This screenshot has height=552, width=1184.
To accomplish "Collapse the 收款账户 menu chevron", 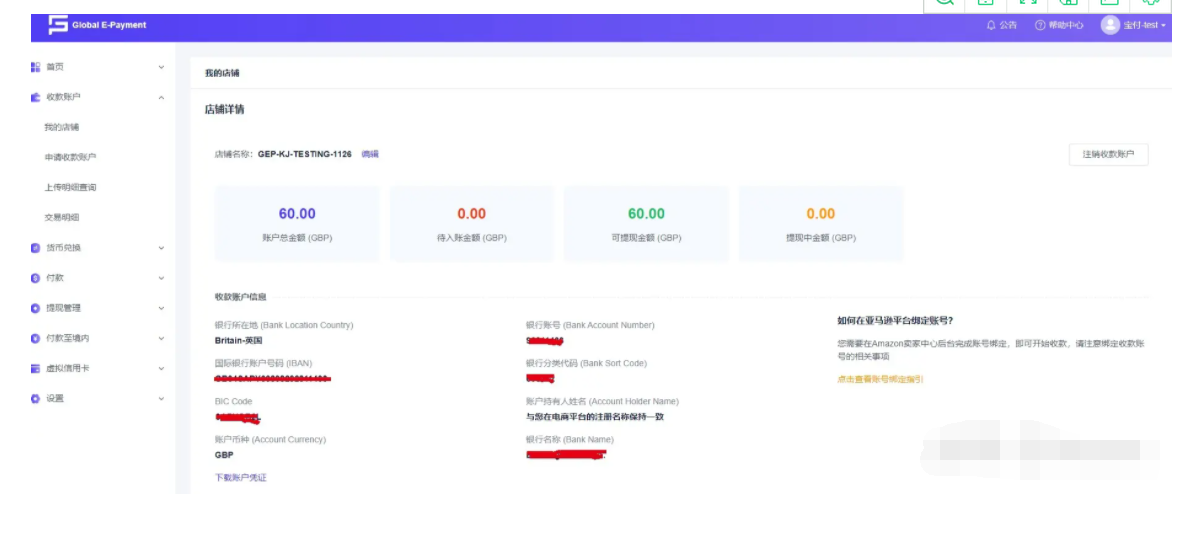I will click(x=161, y=97).
